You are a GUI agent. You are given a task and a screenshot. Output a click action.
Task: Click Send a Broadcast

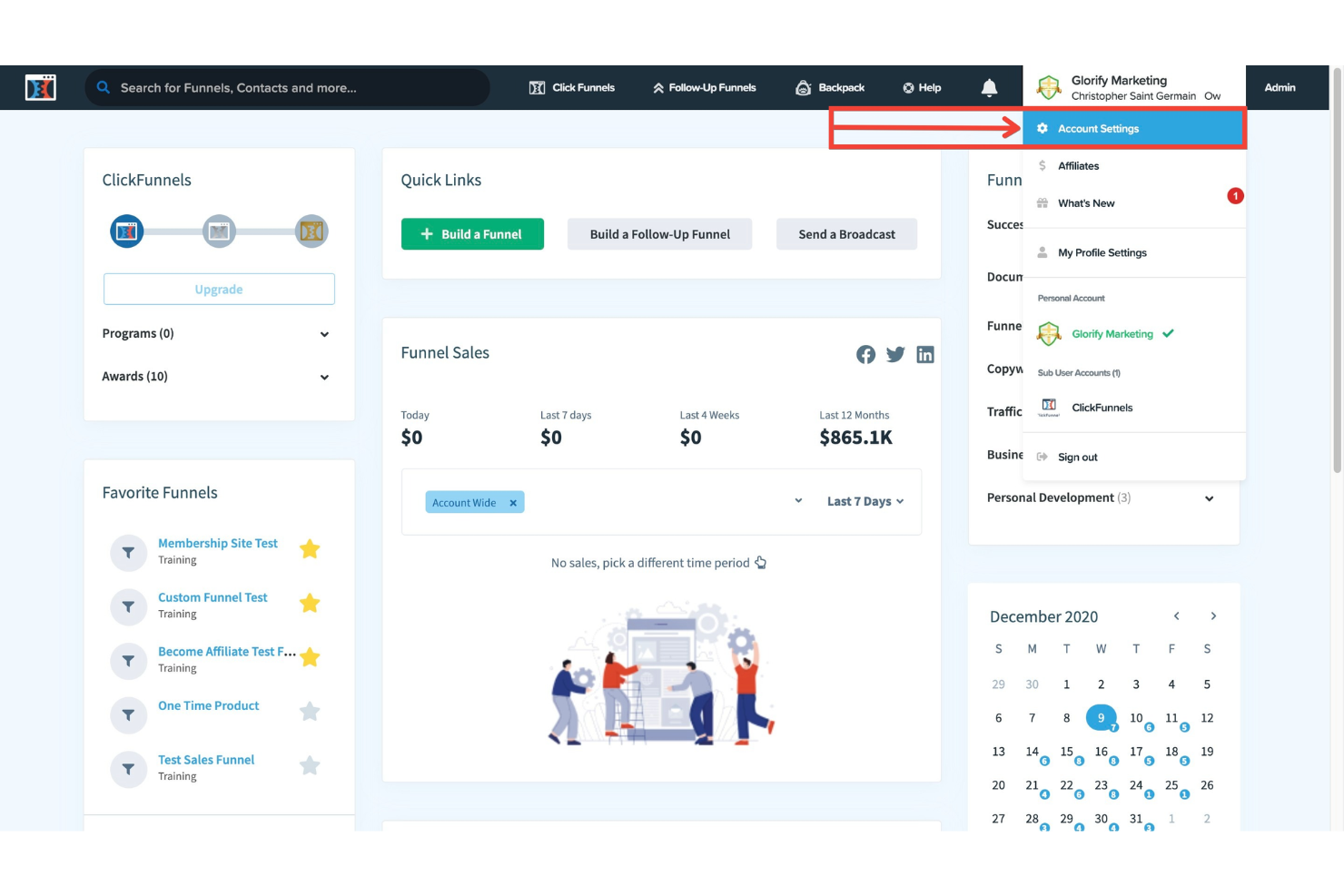[x=846, y=233]
